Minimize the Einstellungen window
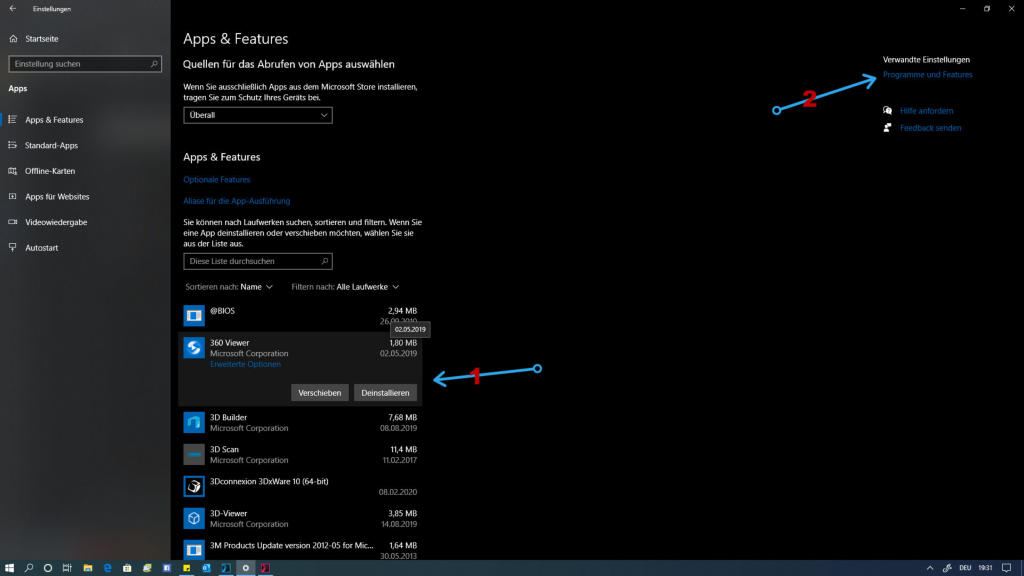The image size is (1024, 576). coord(963,8)
